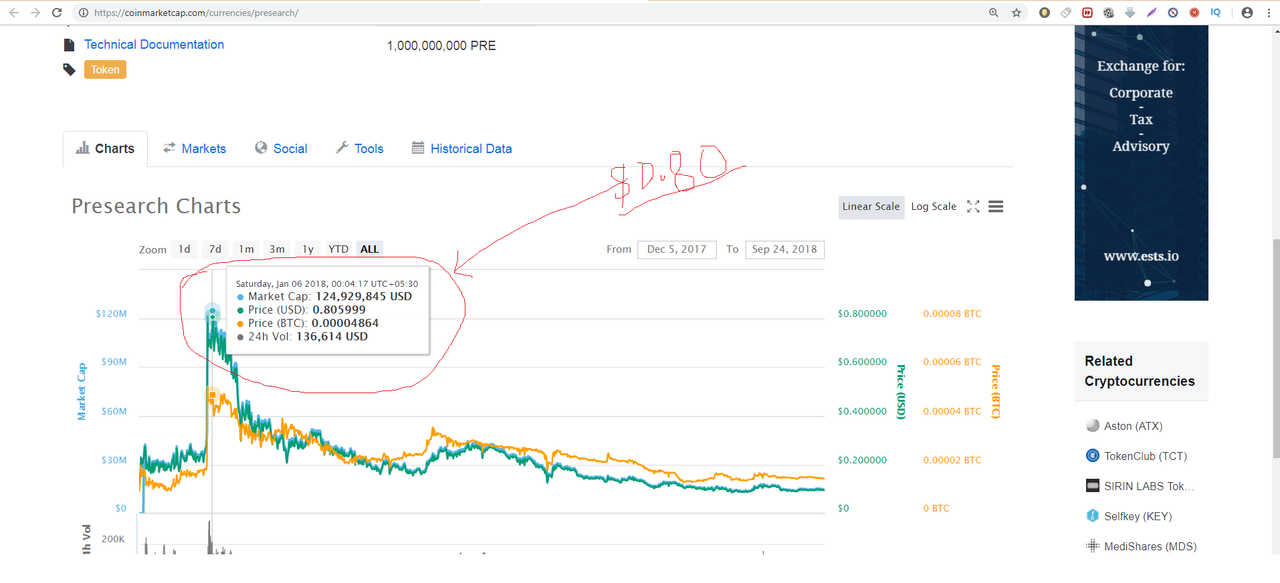Click the orange Token tag button

pyautogui.click(x=105, y=70)
